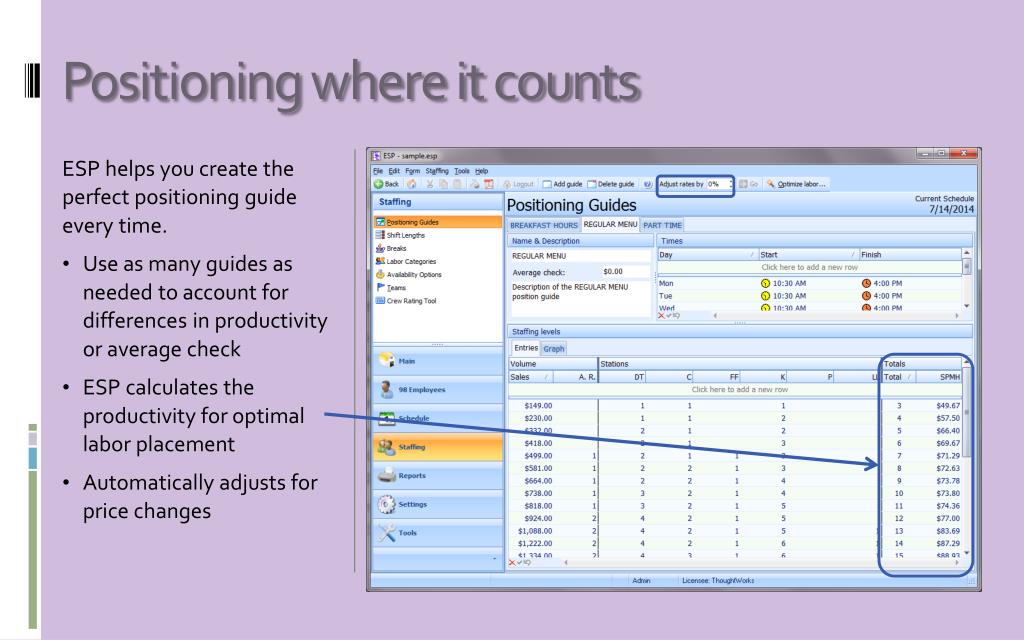Select Positioning Guides in Staffing list
This screenshot has height=640, width=1024.
[438, 222]
